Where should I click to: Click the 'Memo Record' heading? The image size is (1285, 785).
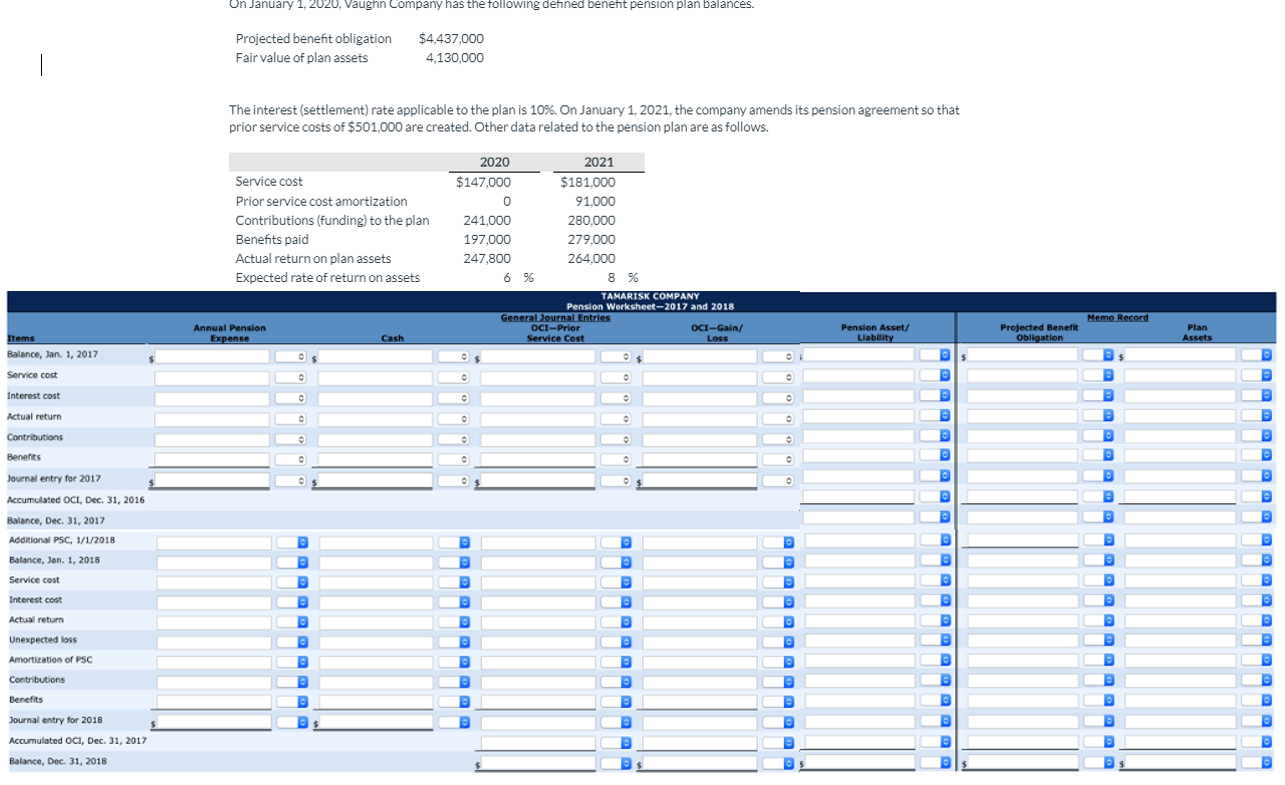(x=1117, y=317)
